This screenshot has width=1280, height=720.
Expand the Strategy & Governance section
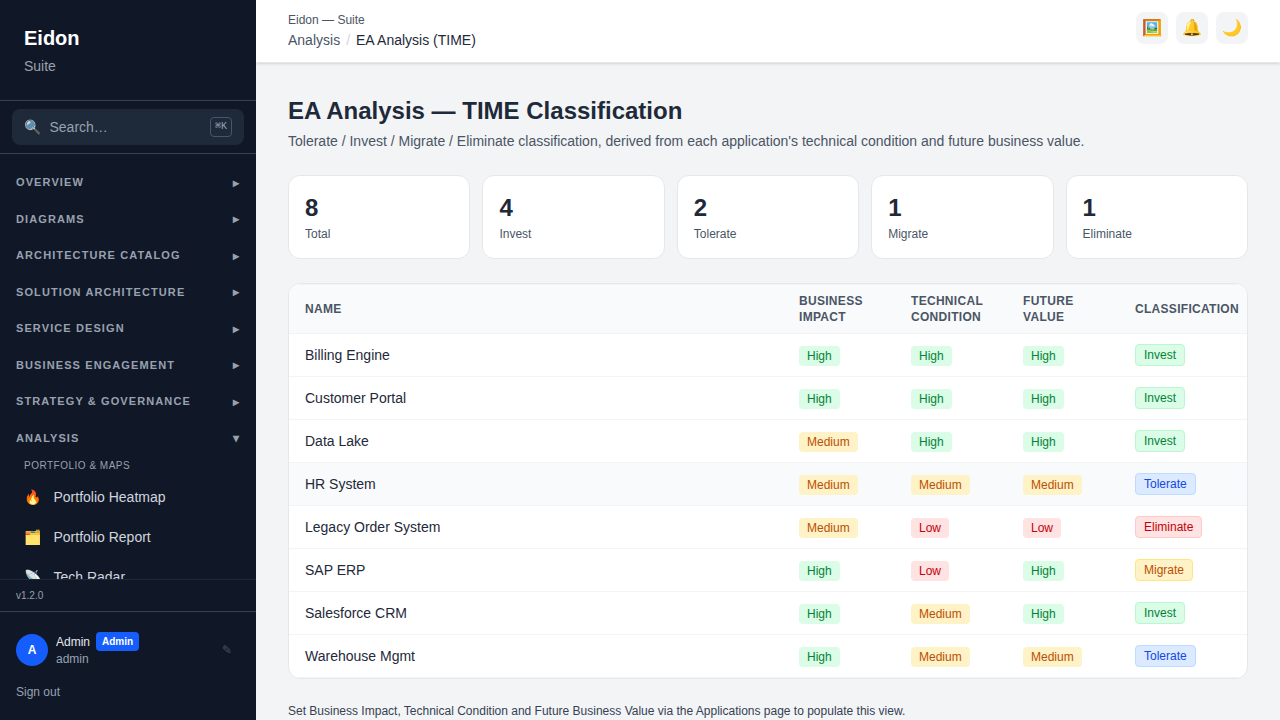pos(128,401)
